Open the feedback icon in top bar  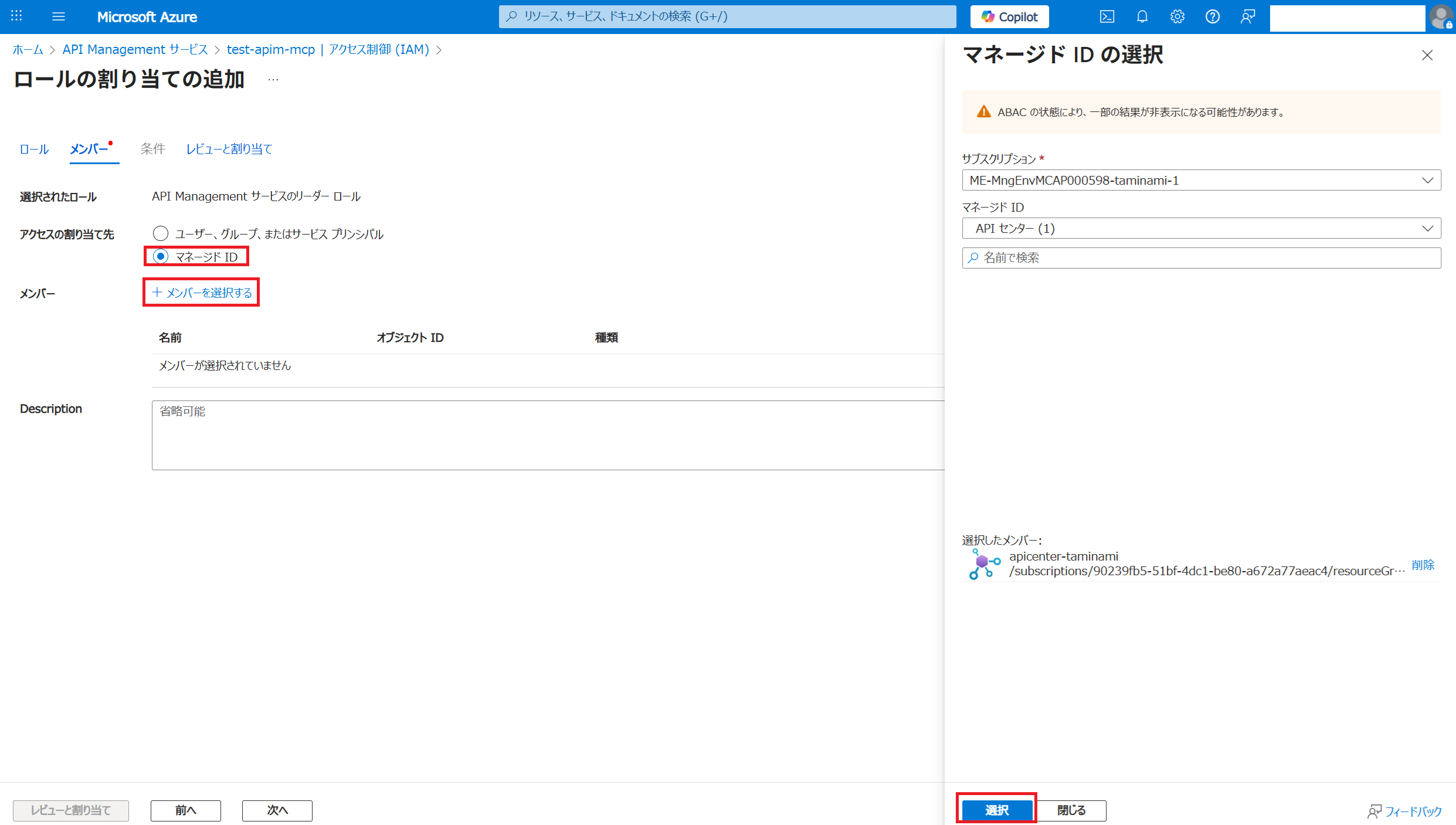(x=1247, y=16)
